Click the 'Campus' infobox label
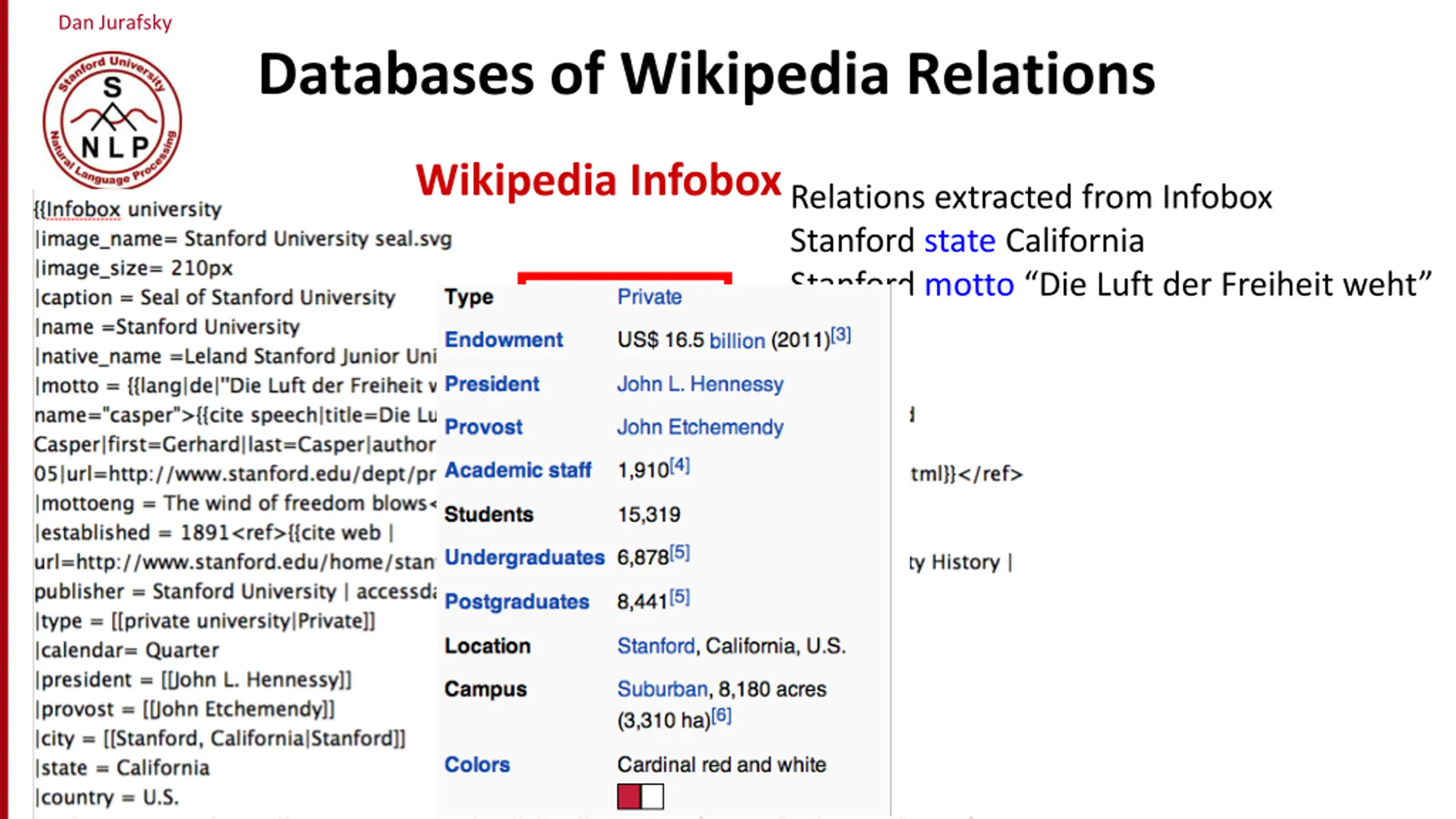Image resolution: width=1456 pixels, height=819 pixels. coord(486,689)
